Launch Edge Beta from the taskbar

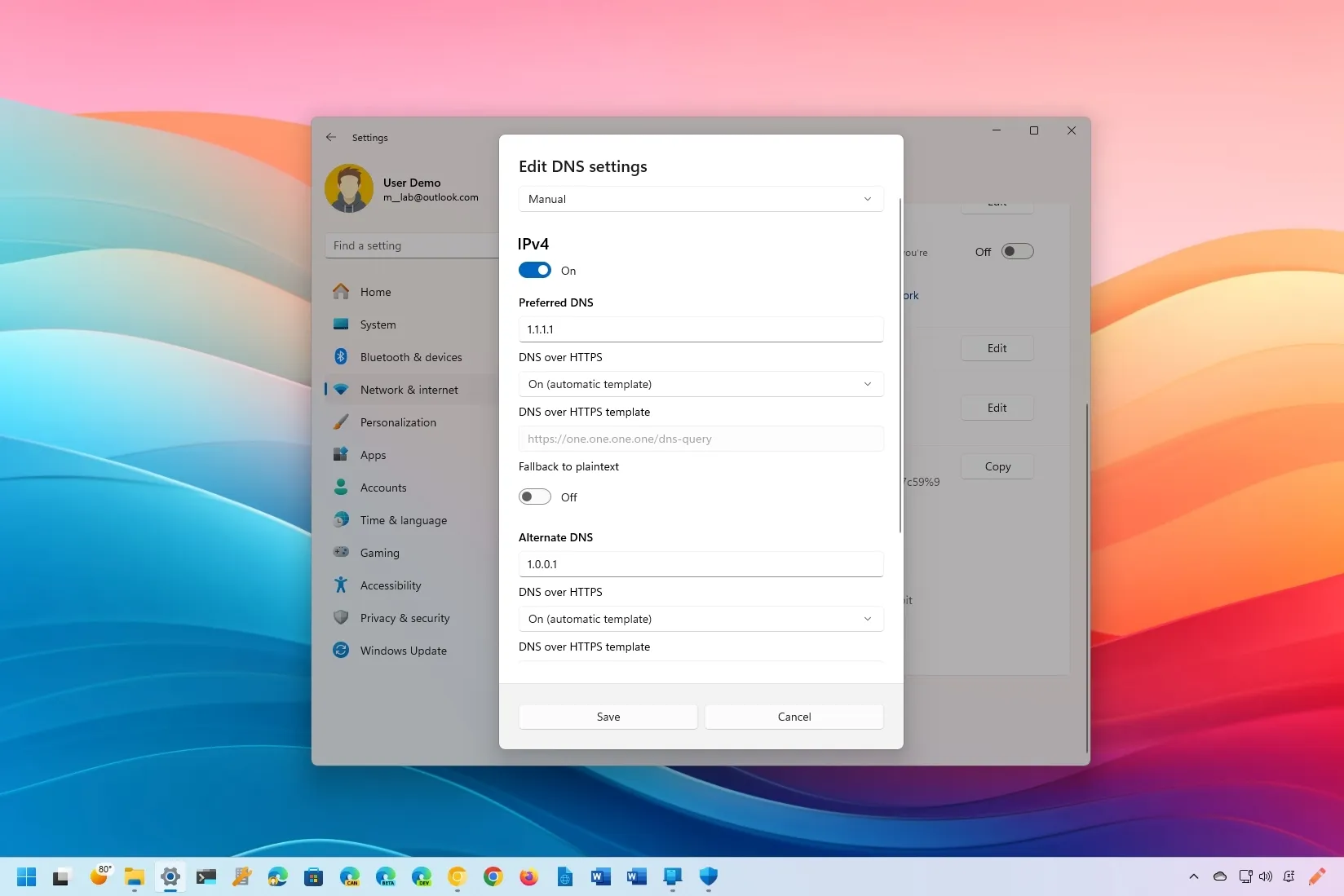pos(386,876)
